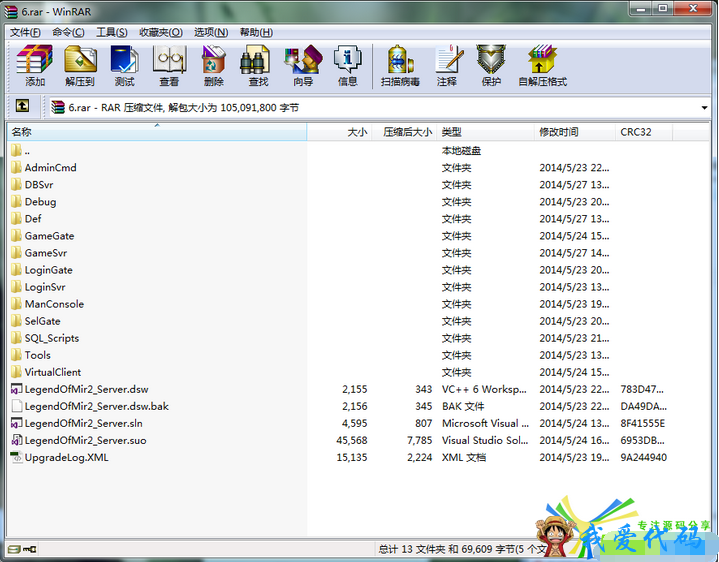Click the 信息 (Info) toolbar icon

(347, 59)
